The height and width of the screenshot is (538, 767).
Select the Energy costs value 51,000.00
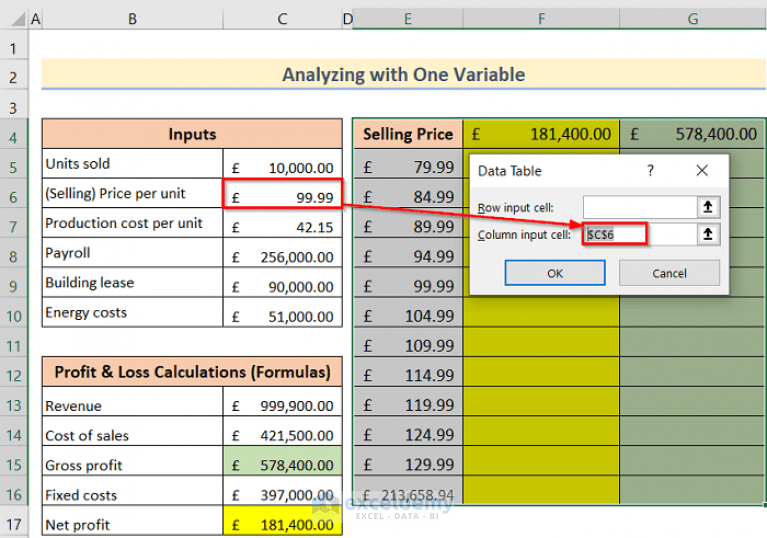pyautogui.click(x=283, y=312)
